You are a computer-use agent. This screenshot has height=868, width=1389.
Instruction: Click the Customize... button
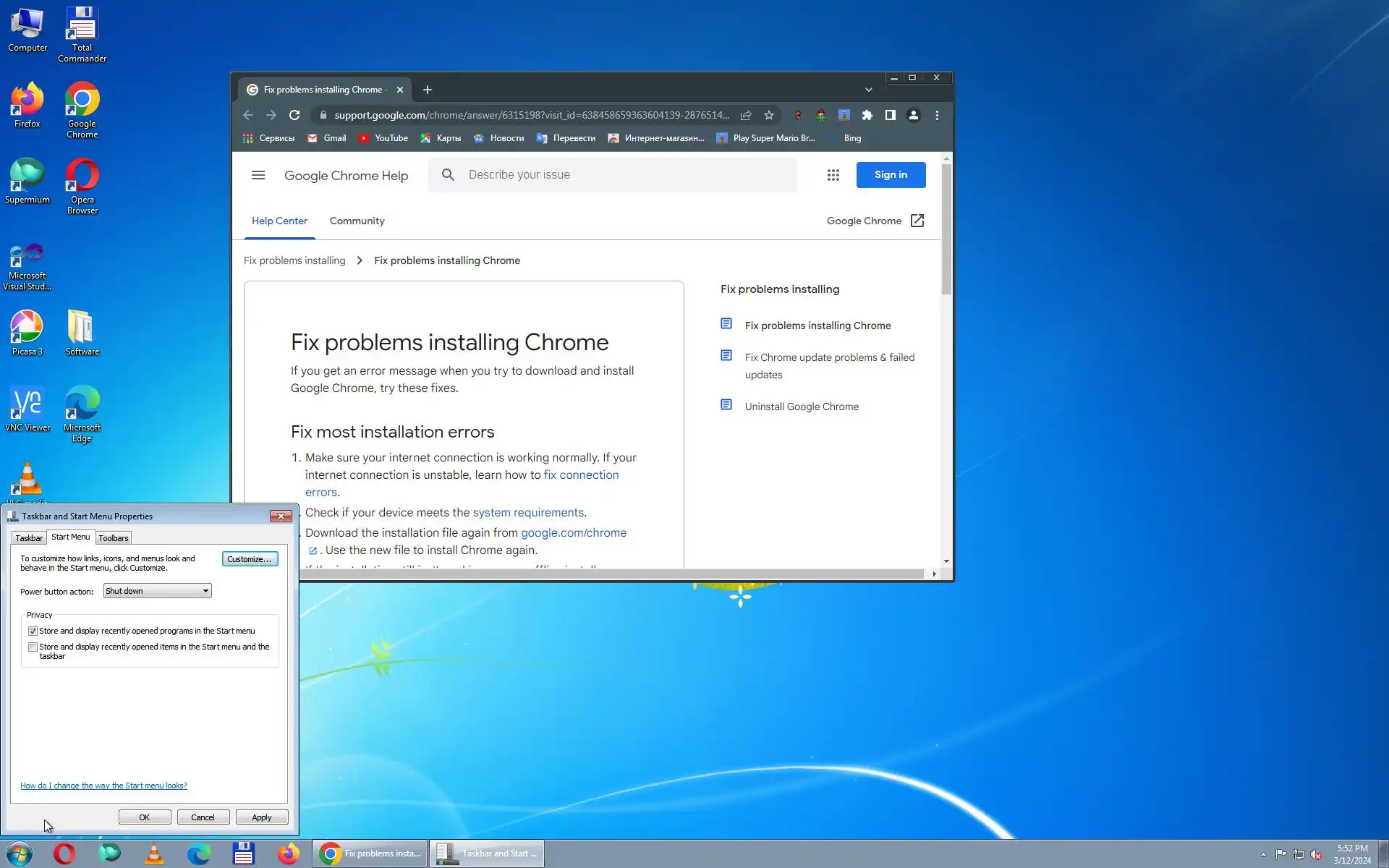click(x=250, y=559)
